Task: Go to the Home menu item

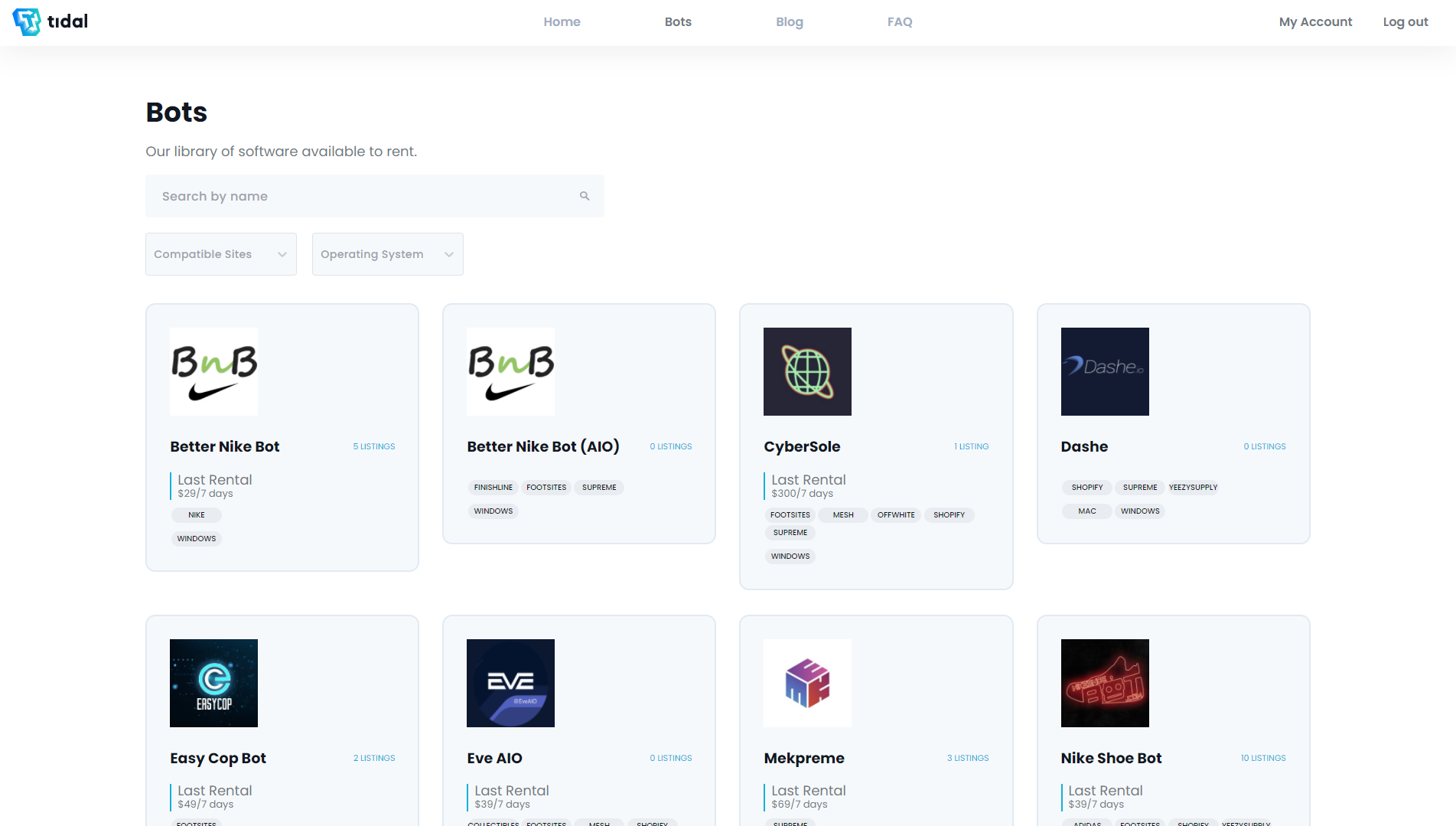Action: [x=562, y=22]
